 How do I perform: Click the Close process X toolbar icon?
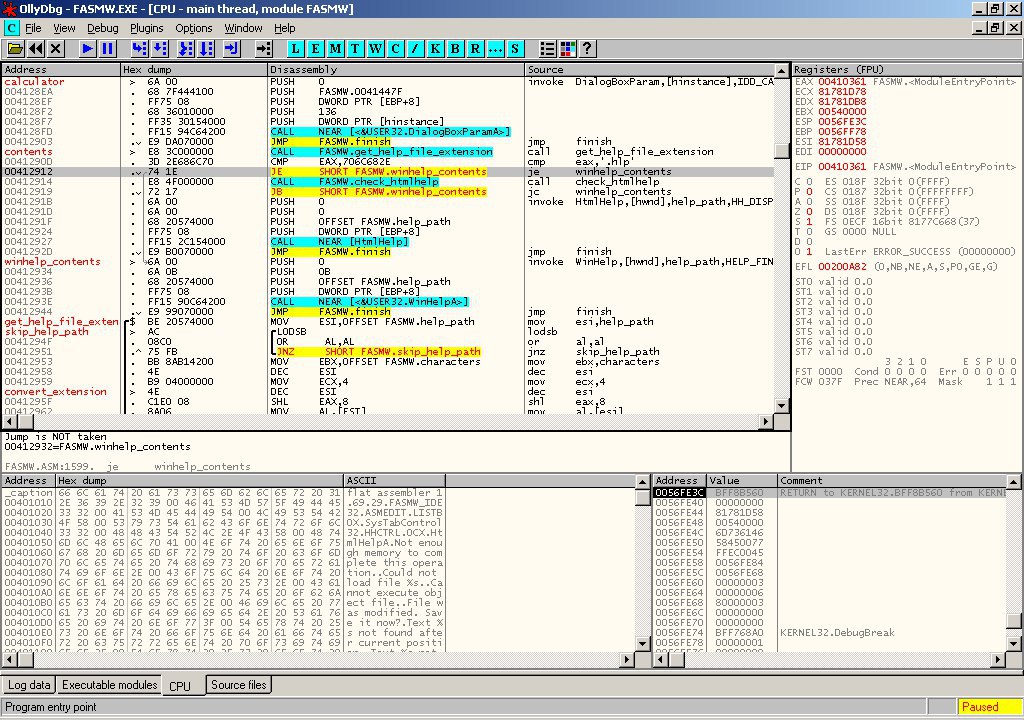pyautogui.click(x=56, y=48)
